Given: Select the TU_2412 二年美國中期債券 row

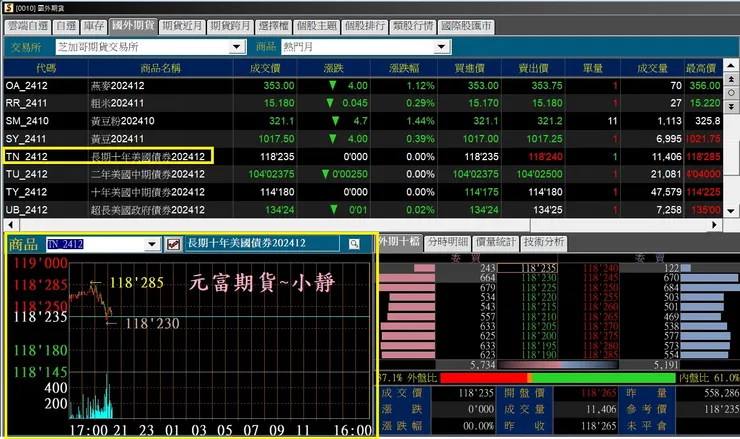Looking at the screenshot, I should click(363, 174).
